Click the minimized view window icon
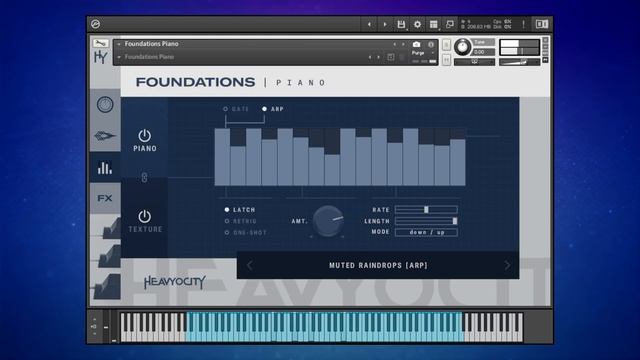This screenshot has height=360, width=640. tap(450, 24)
